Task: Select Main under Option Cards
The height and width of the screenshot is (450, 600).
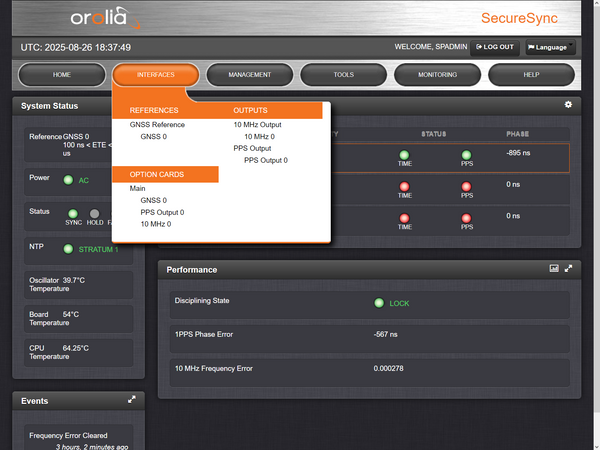Action: (137, 188)
